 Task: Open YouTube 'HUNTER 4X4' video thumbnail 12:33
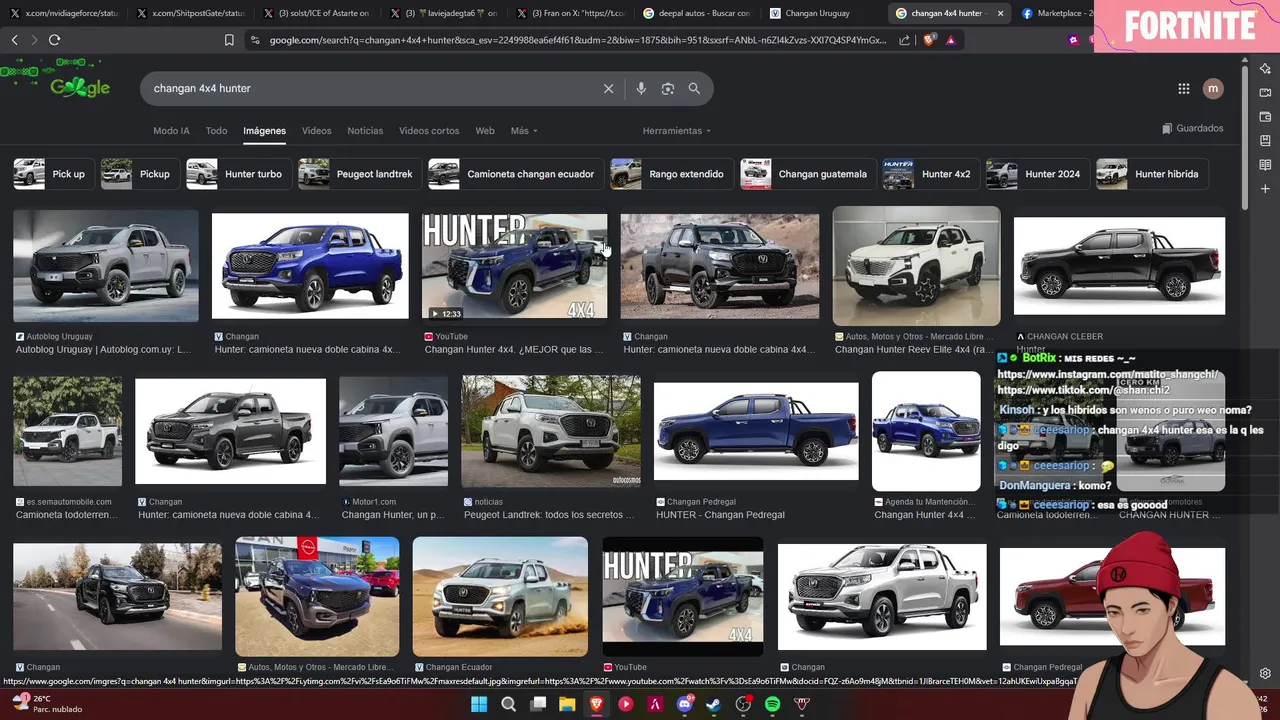(514, 266)
